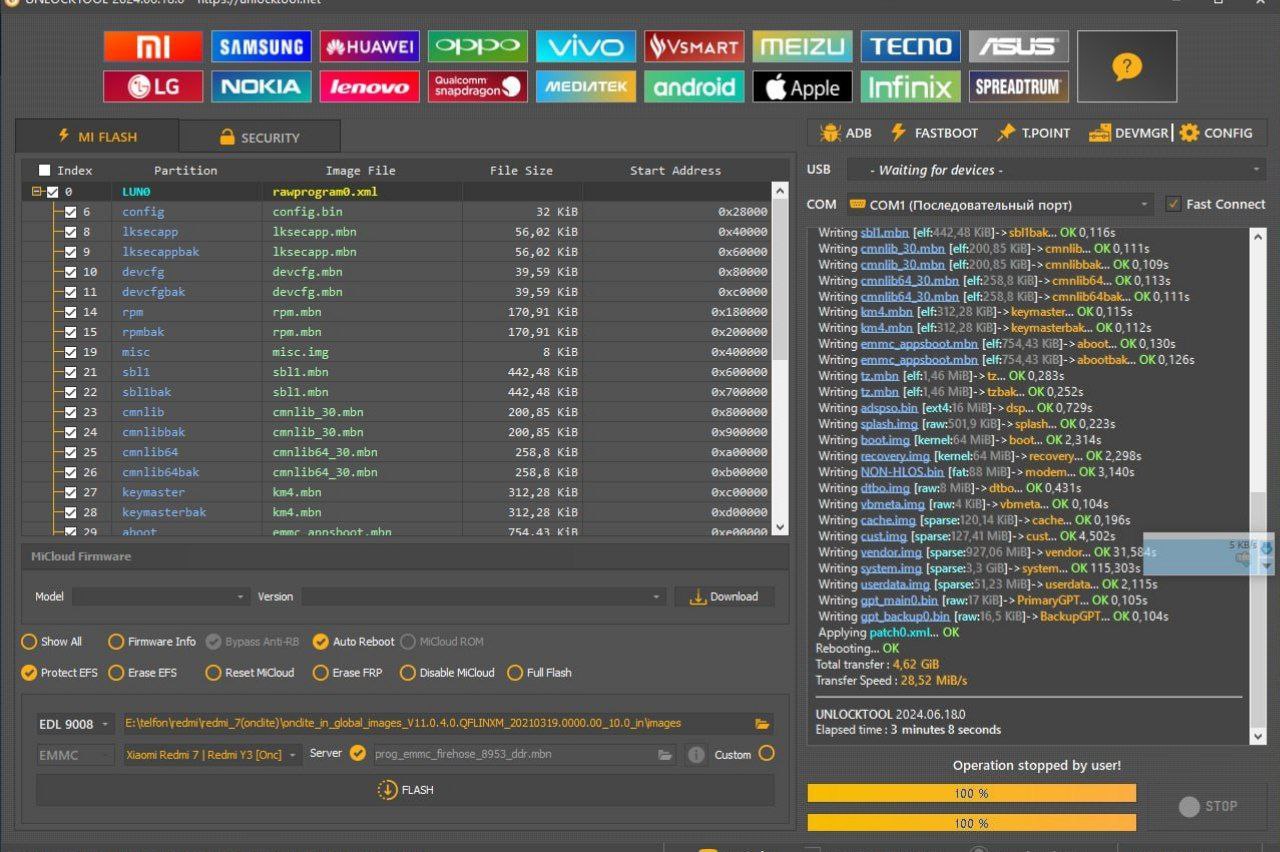Browse for firehose loader file
1280x852 pixels.
pos(665,755)
